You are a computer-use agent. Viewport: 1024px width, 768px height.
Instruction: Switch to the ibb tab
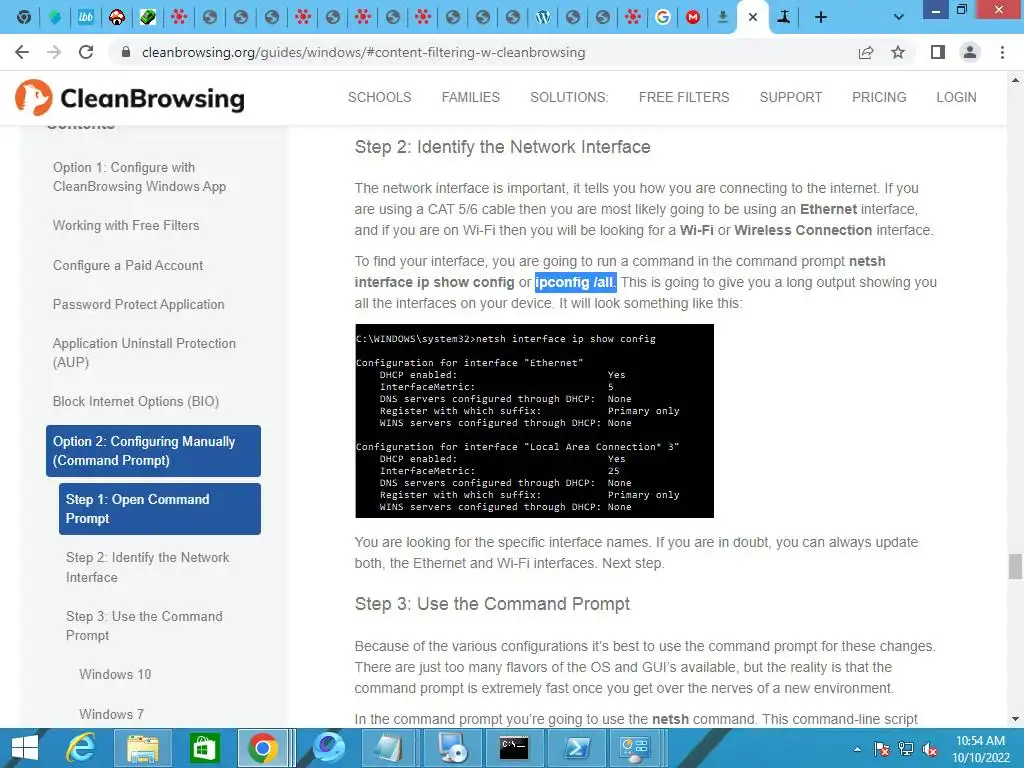coord(86,17)
